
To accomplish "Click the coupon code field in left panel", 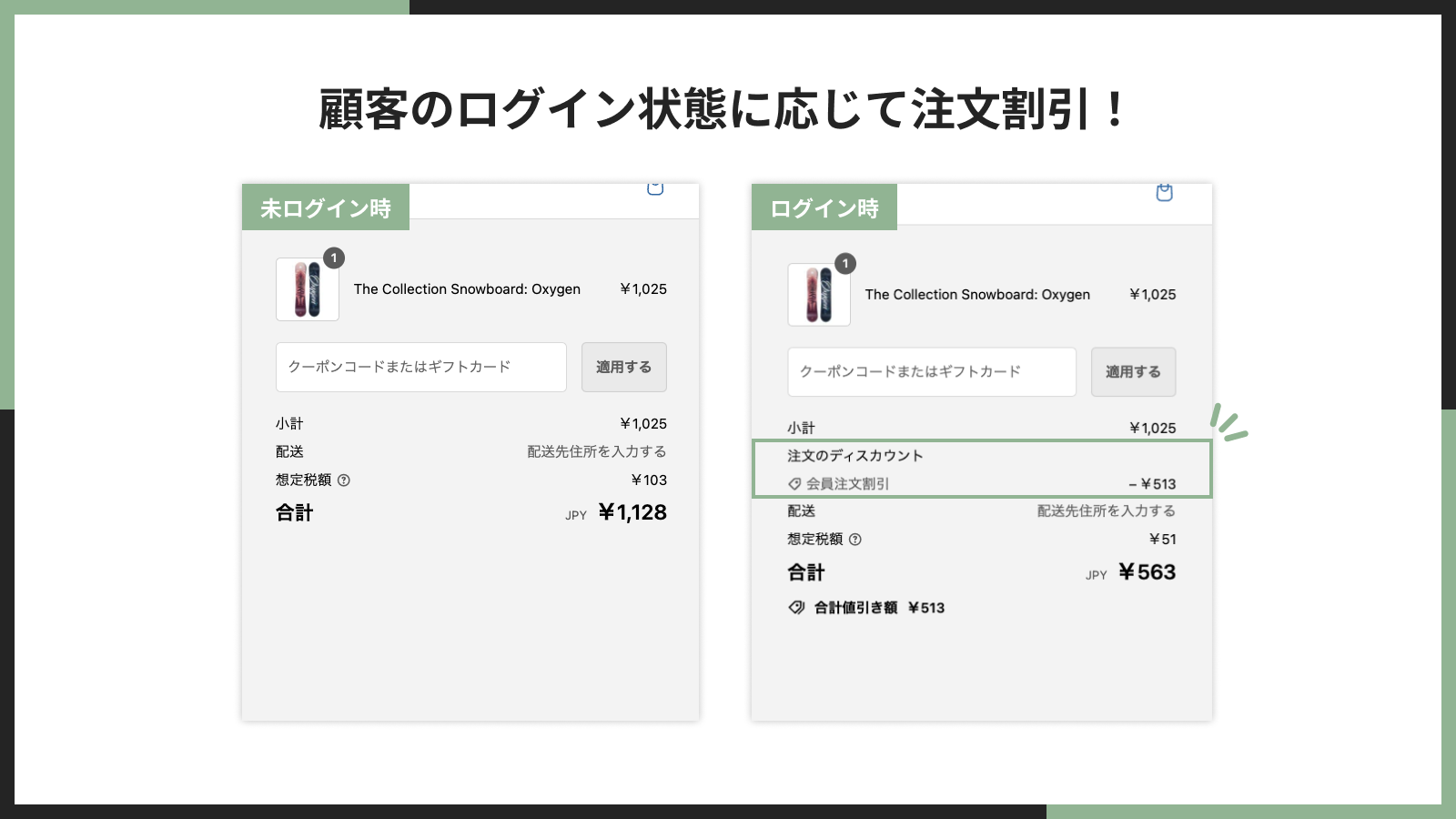I will [420, 367].
